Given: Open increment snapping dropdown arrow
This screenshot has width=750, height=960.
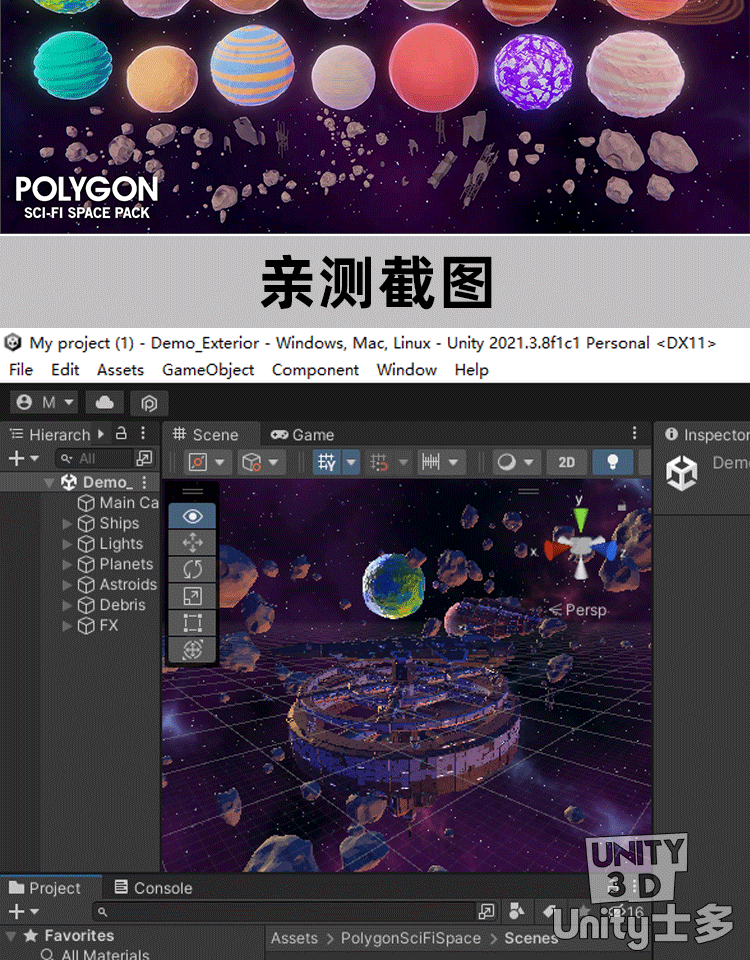Looking at the screenshot, I should tap(454, 462).
